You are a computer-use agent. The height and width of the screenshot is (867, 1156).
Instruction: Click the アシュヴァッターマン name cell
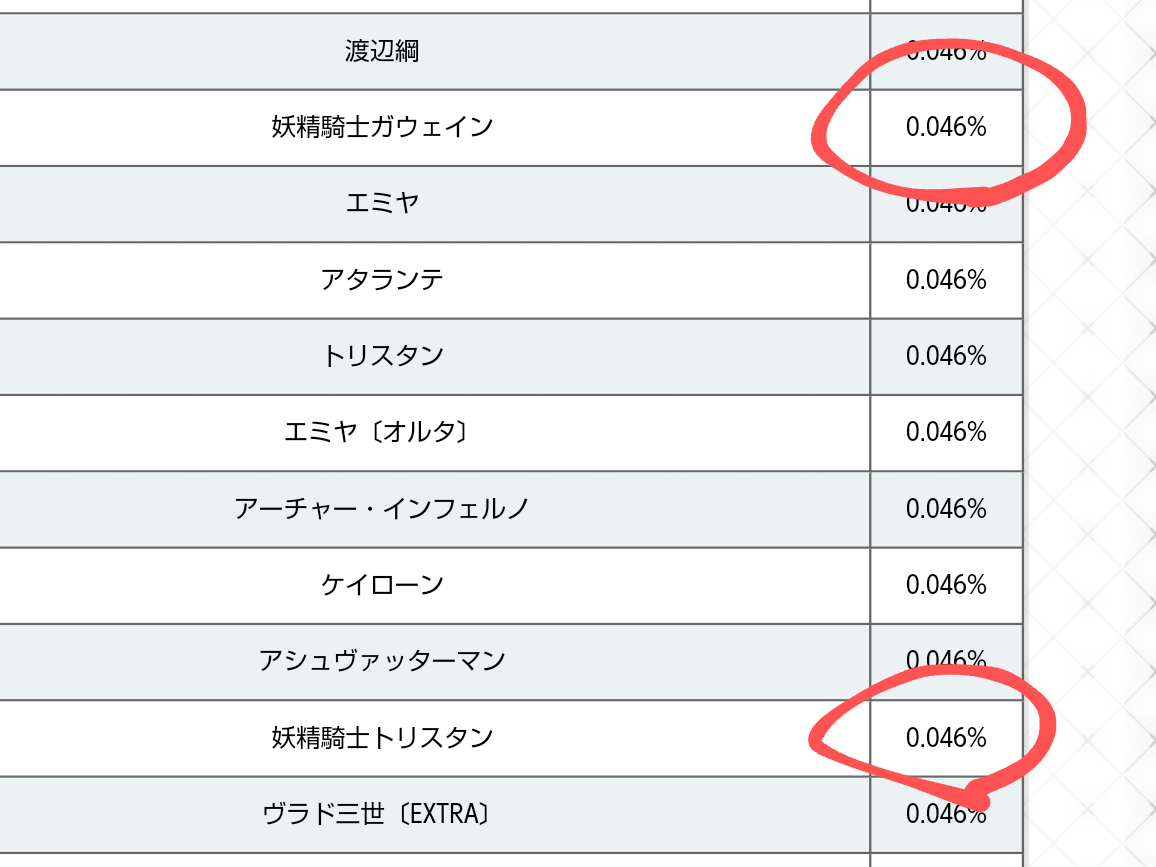point(382,660)
